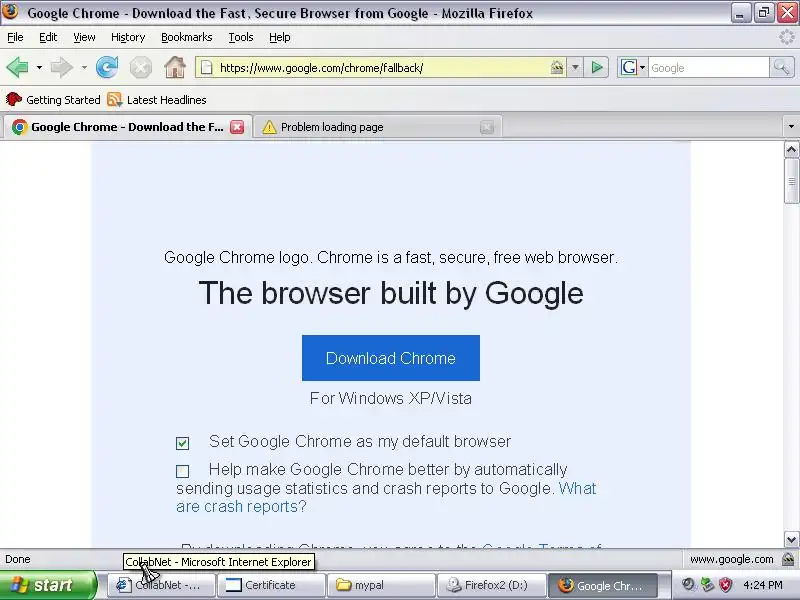This screenshot has height=600, width=800.
Task: Open the search engine selector dropdown
Action: [x=633, y=67]
